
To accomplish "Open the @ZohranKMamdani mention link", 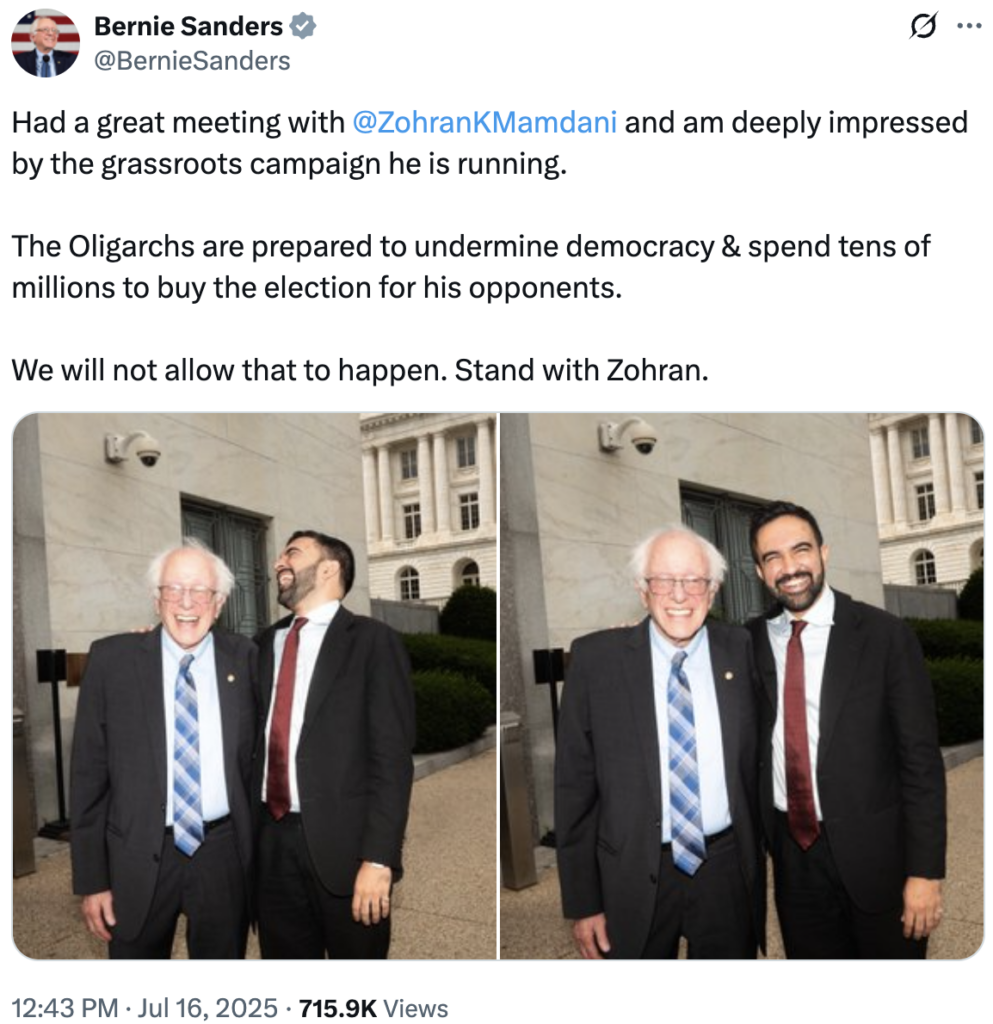I will point(484,123).
